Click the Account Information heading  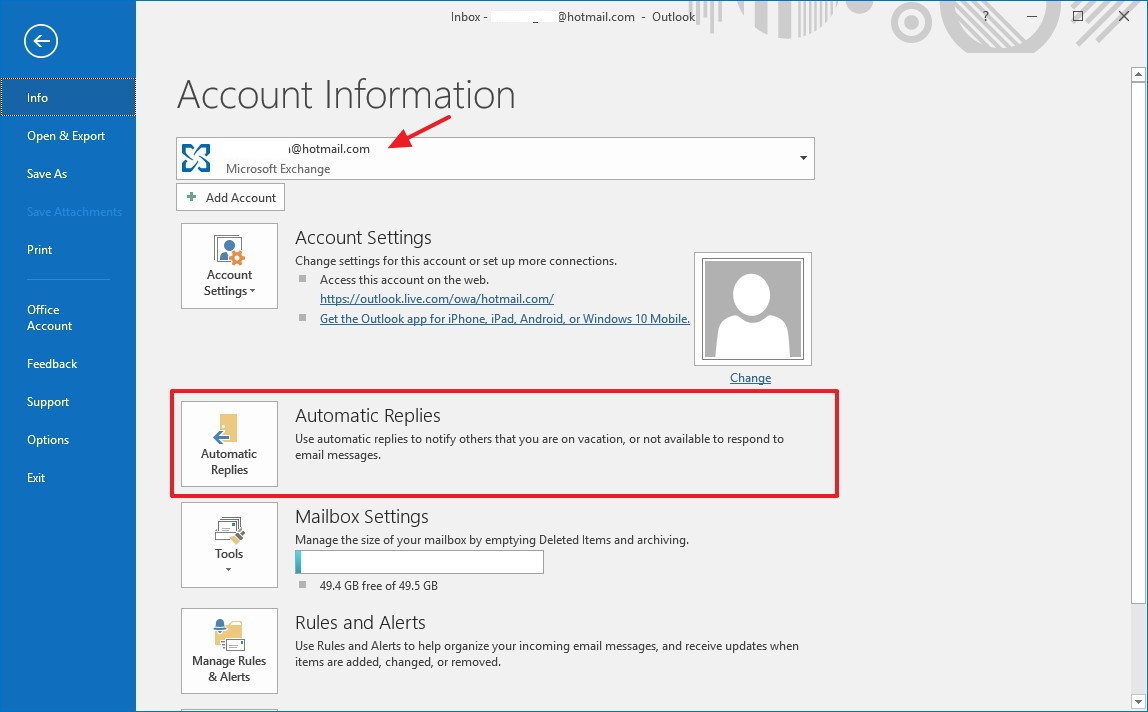346,94
